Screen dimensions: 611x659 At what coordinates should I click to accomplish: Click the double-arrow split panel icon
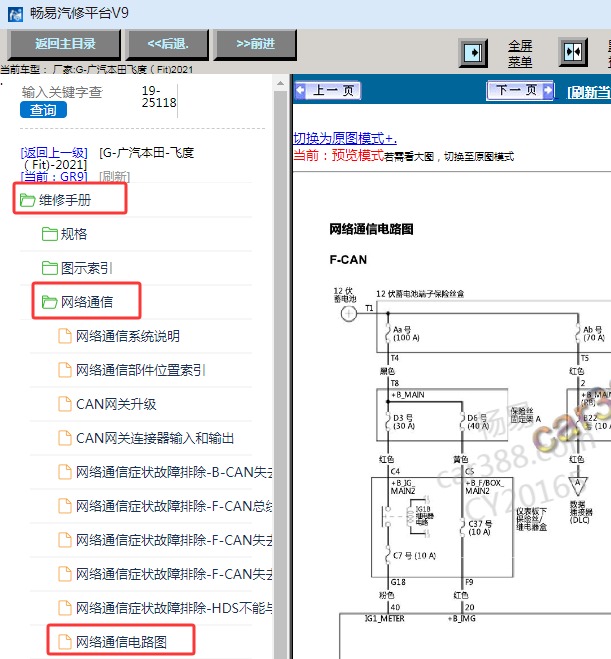[x=573, y=52]
